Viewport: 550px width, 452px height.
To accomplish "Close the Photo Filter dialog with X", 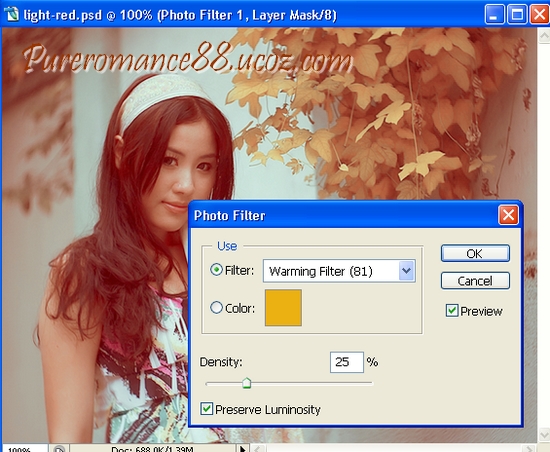I will coord(508,215).
